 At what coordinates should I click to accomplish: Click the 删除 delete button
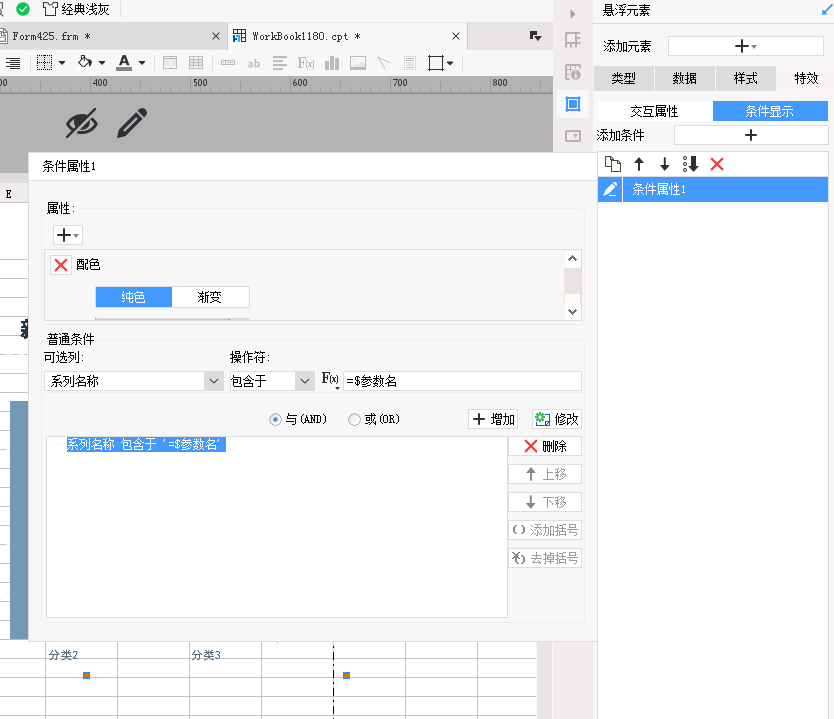(545, 446)
